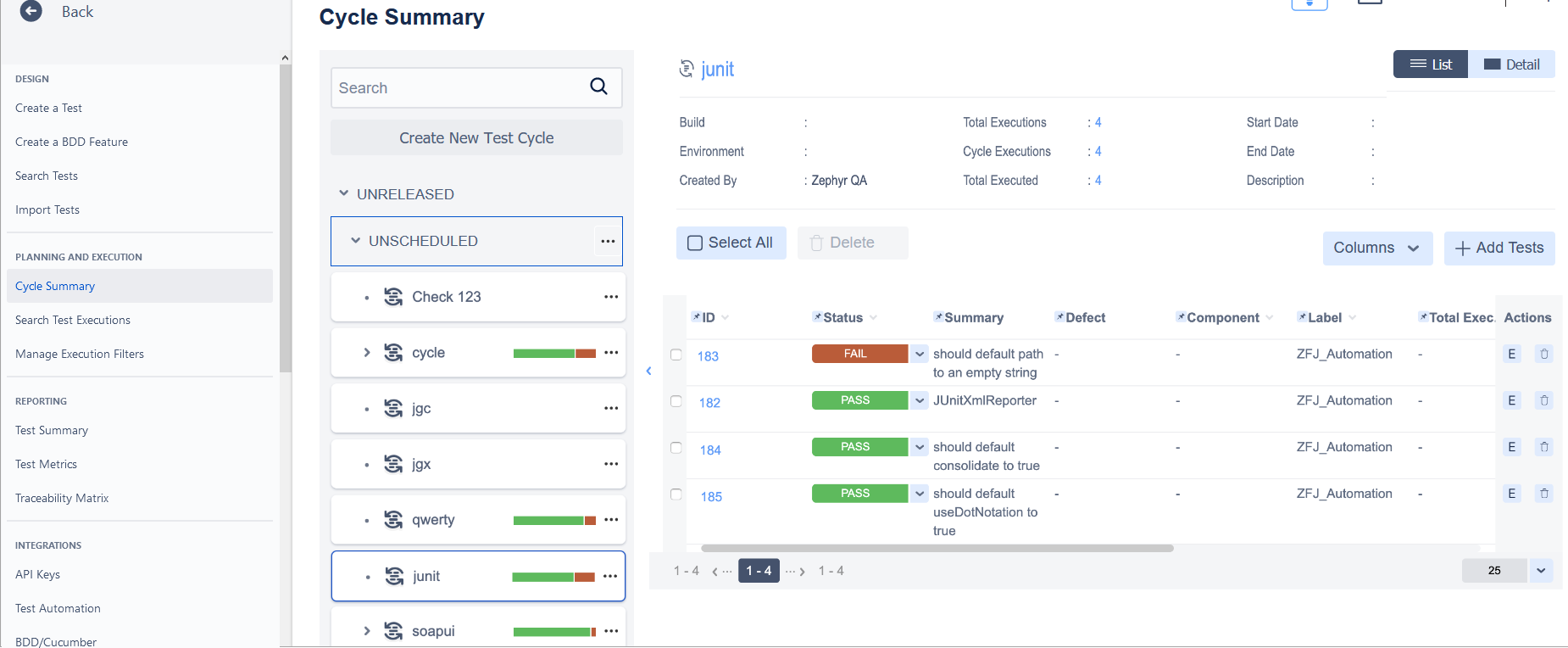Screen dimensions: 1568x648
Task: Open status dropdown for test 184
Action: click(920, 447)
